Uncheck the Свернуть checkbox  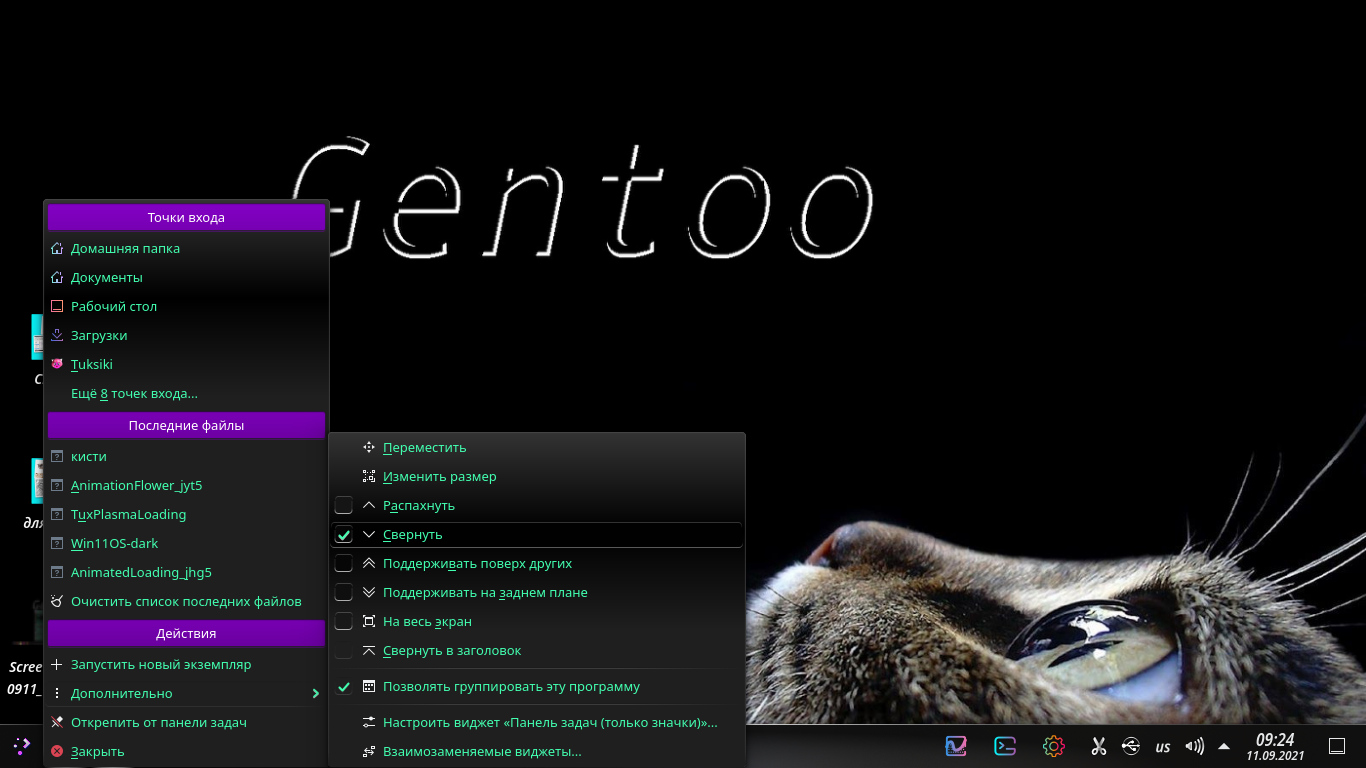click(x=344, y=534)
